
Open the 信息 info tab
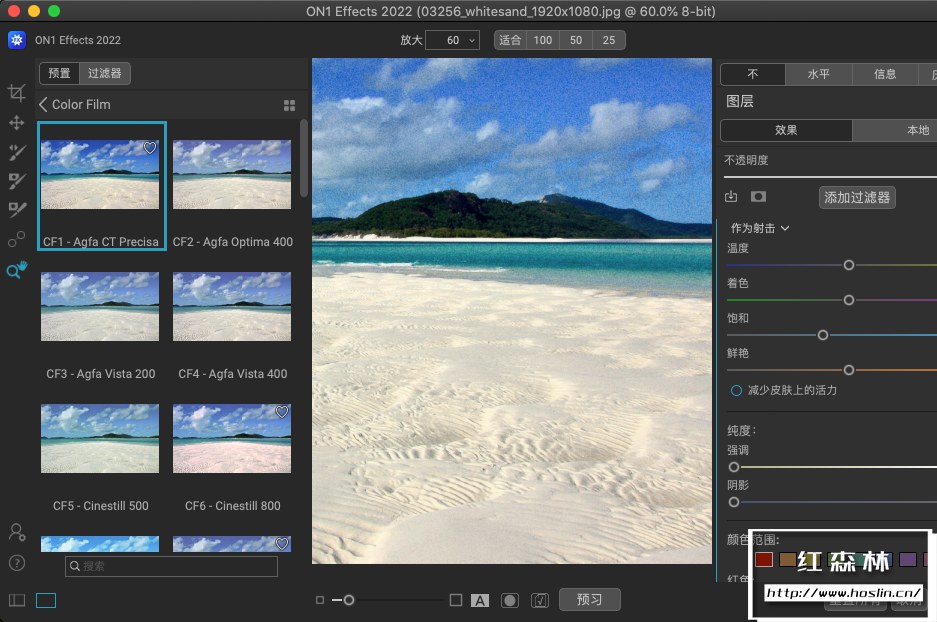(885, 74)
